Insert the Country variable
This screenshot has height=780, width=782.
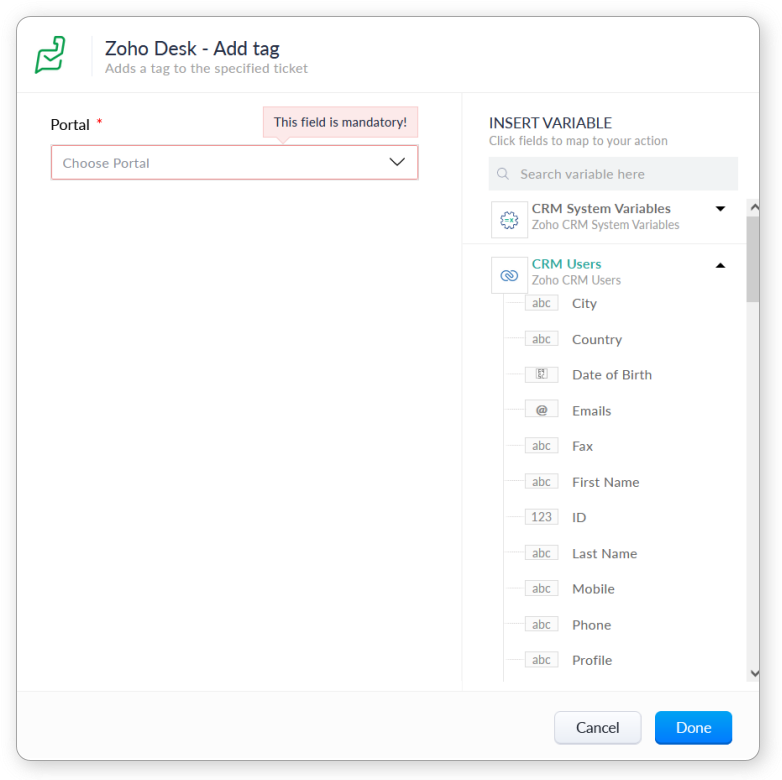(597, 339)
